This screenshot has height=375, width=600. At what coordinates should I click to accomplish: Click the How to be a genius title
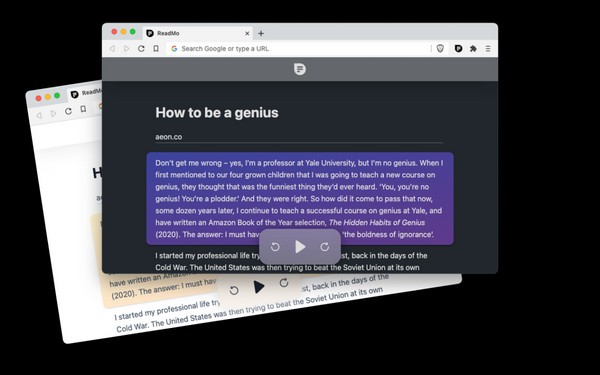click(217, 112)
